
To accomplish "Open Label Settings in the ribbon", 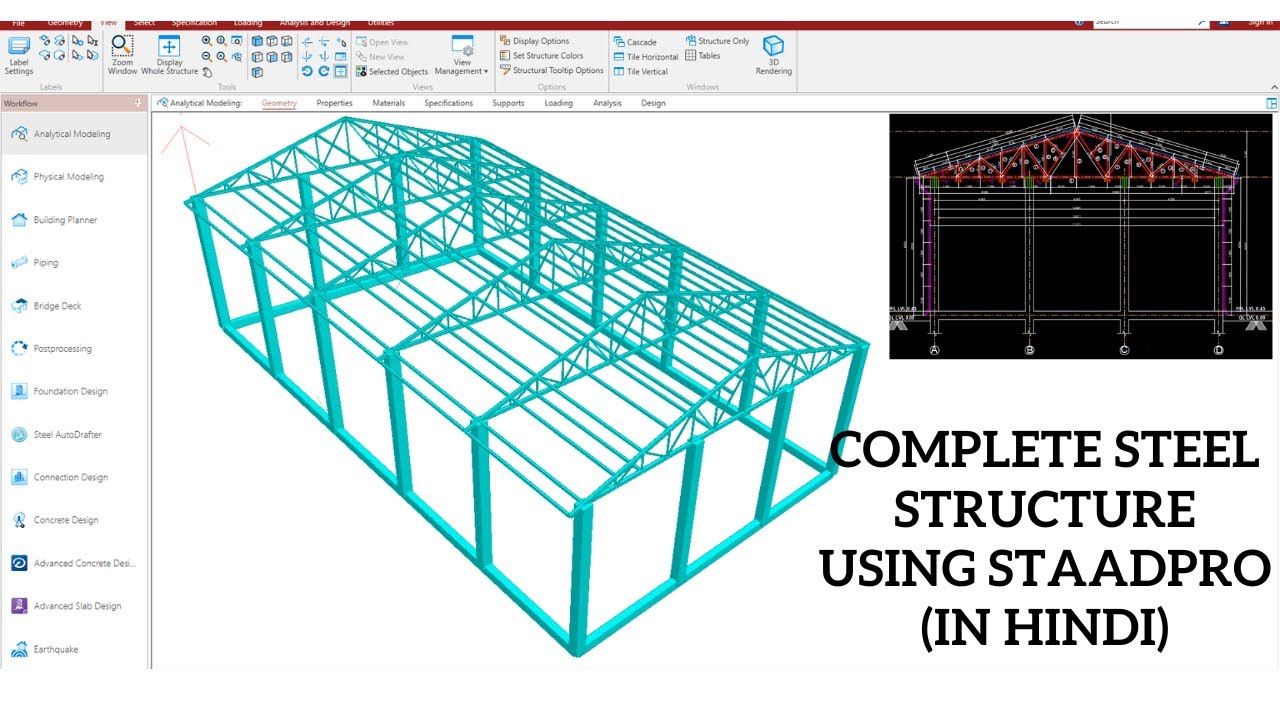I will [x=19, y=56].
